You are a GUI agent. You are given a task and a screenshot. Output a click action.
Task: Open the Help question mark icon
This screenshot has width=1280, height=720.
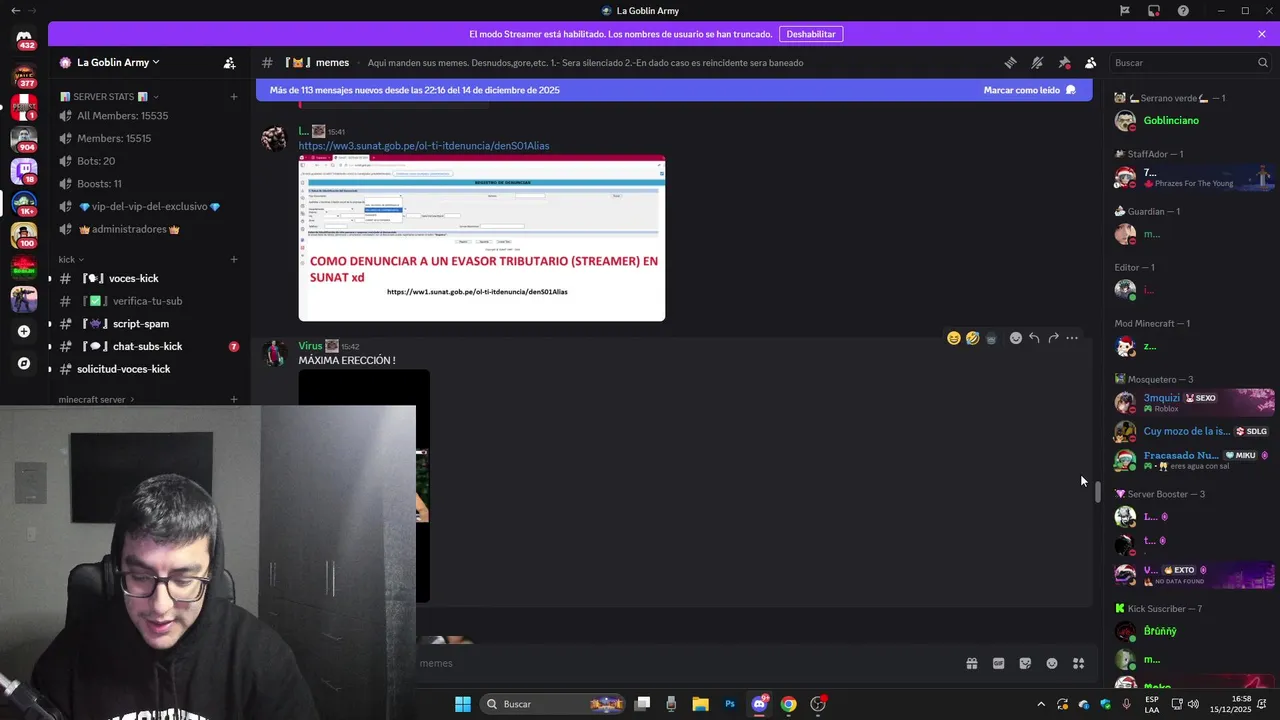1183,11
